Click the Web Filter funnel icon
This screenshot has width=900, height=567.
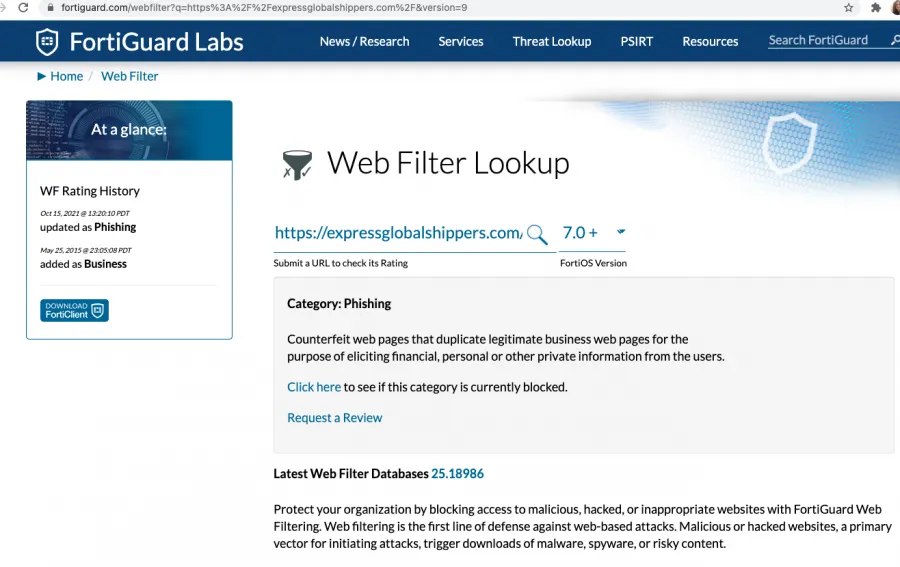(x=297, y=165)
